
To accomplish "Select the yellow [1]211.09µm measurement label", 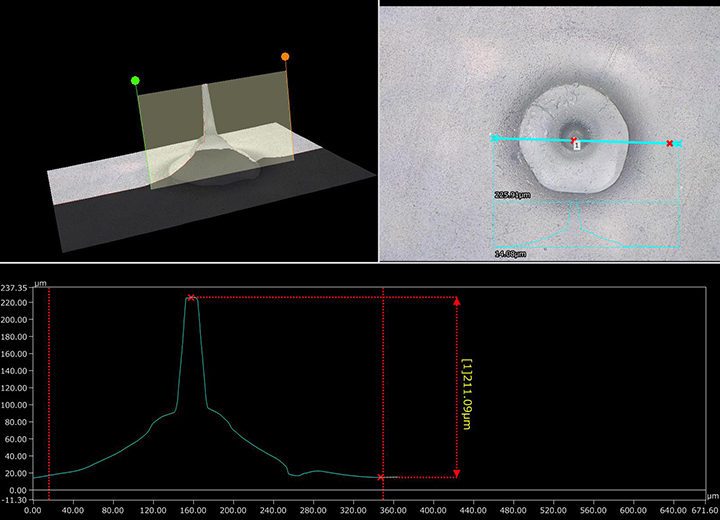I will 467,387.
